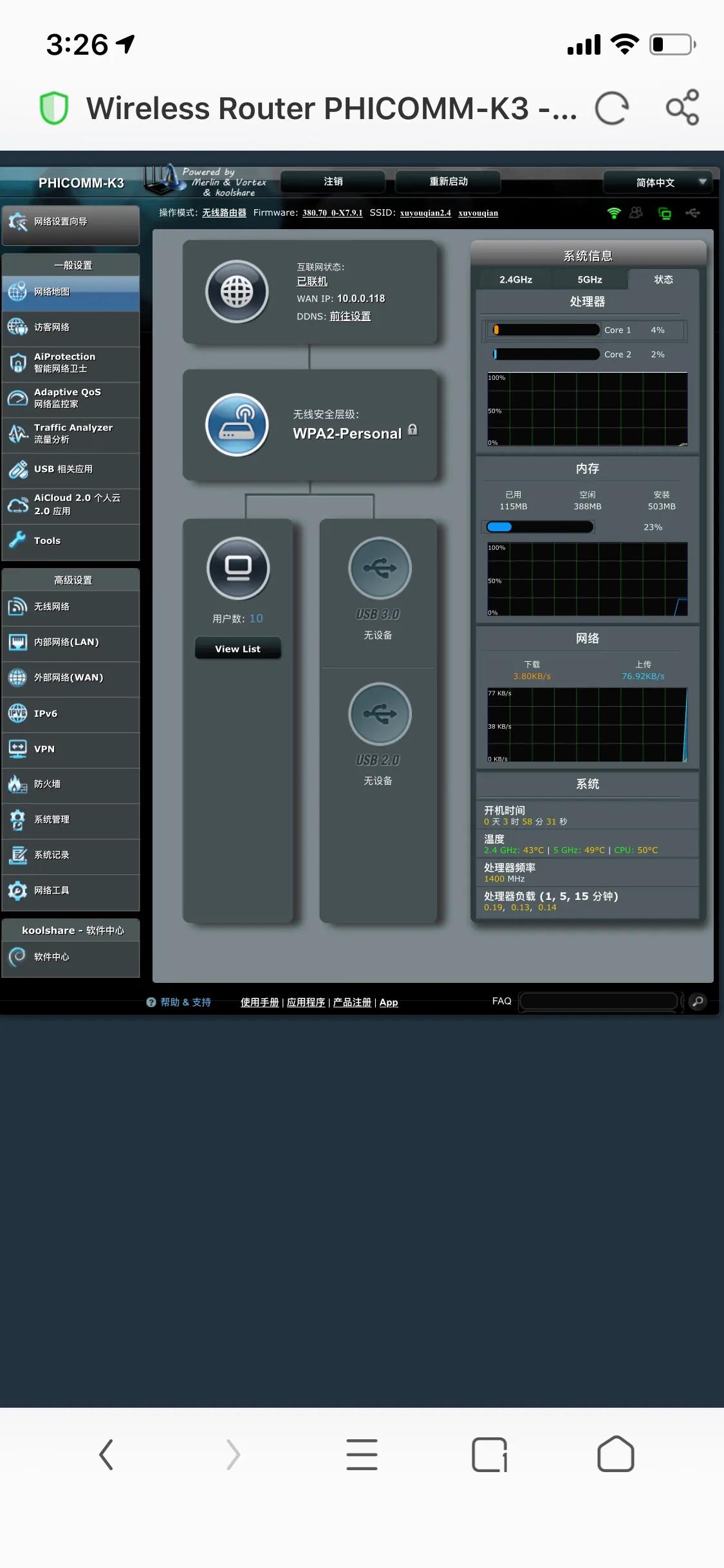This screenshot has width=724, height=1568.
Task: Open the Tools menu item
Action: click(x=71, y=541)
